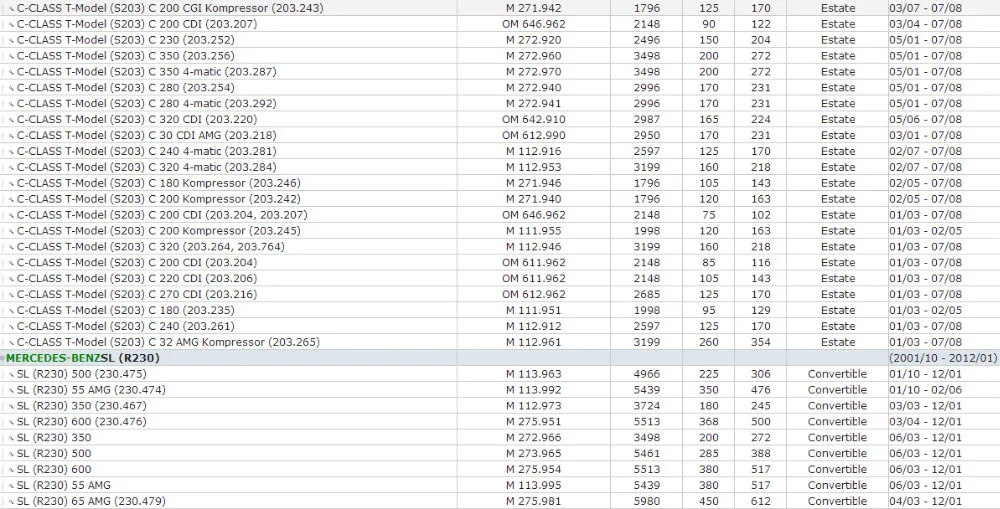Image resolution: width=1000 pixels, height=509 pixels.
Task: Click displacement value 4966
Action: pos(647,374)
